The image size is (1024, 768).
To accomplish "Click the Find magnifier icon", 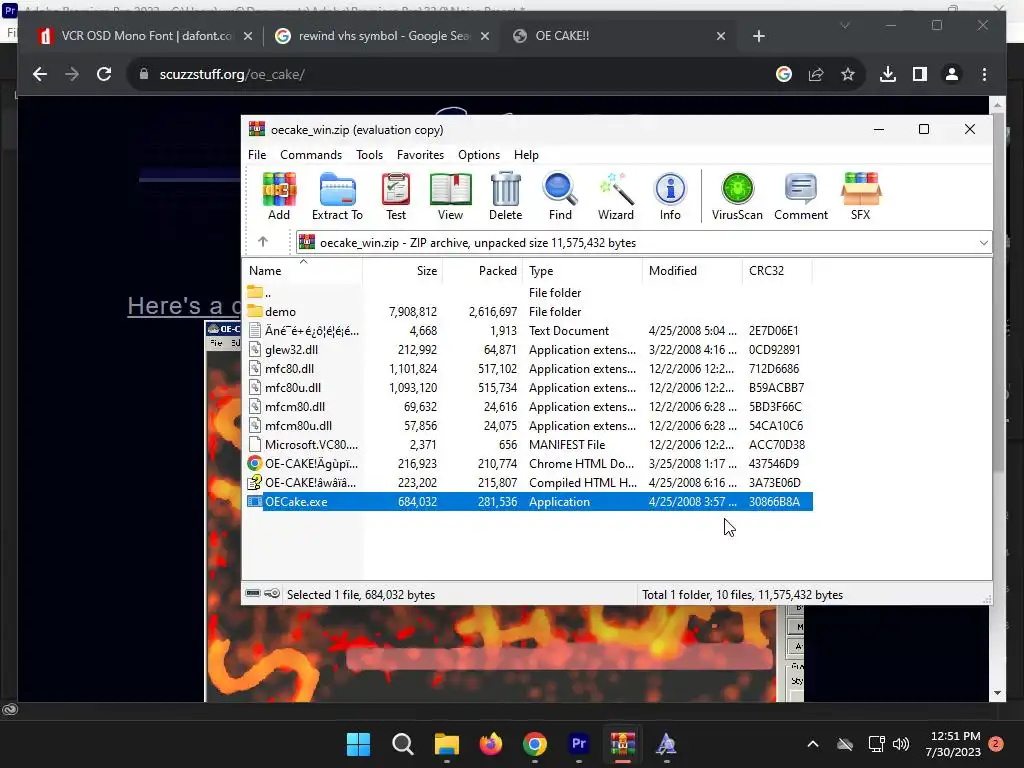I will point(560,196).
